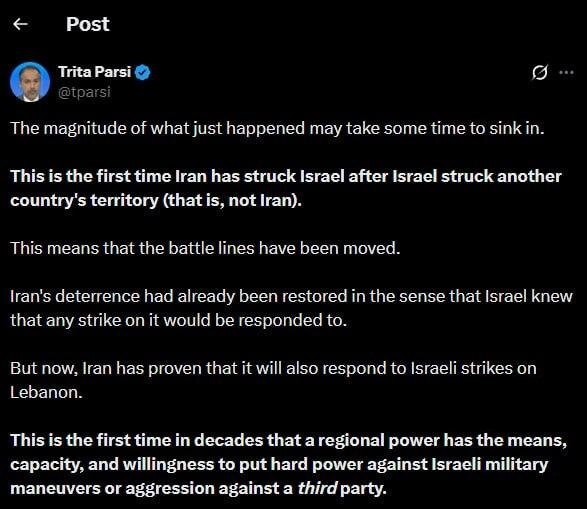This screenshot has width=587, height=509.
Task: Go back using the left arrow
Action: pyautogui.click(x=20, y=24)
